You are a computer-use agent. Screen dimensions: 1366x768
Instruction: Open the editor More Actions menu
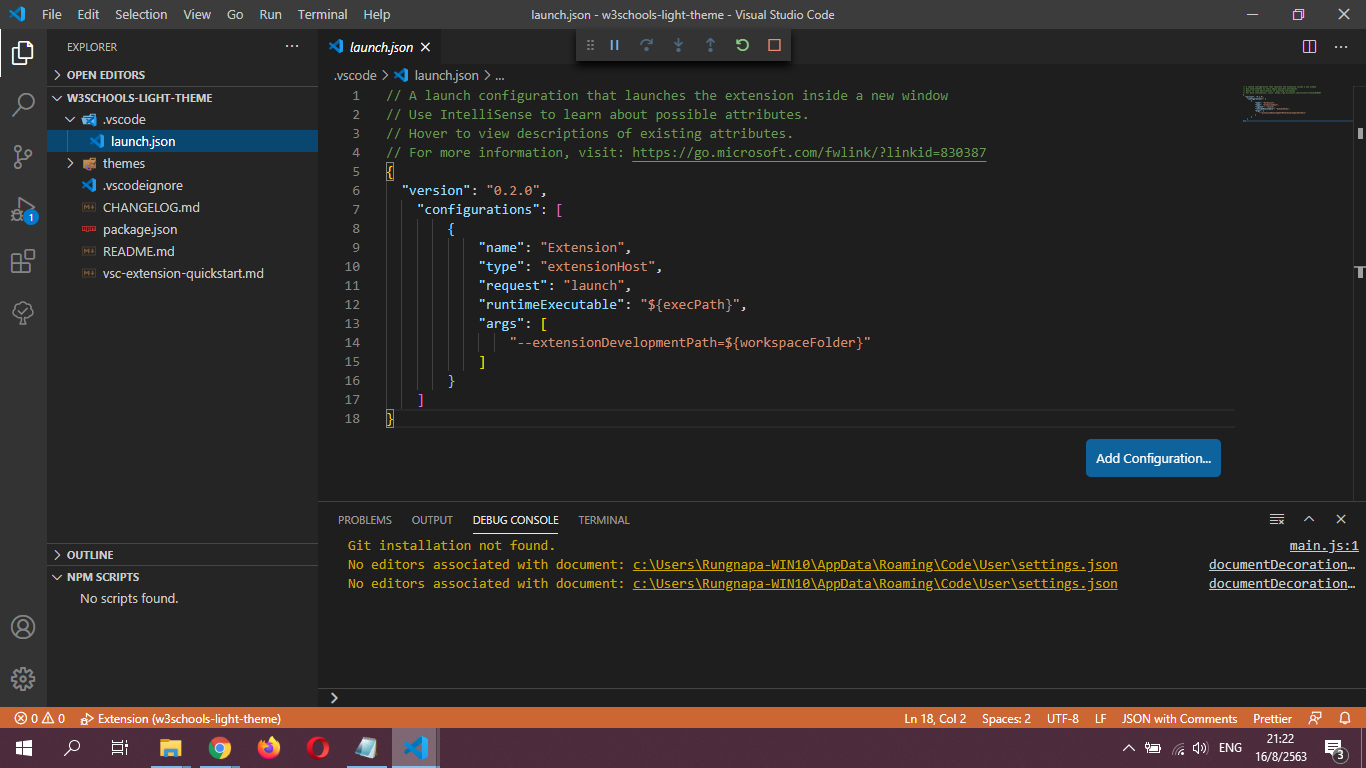1341,47
